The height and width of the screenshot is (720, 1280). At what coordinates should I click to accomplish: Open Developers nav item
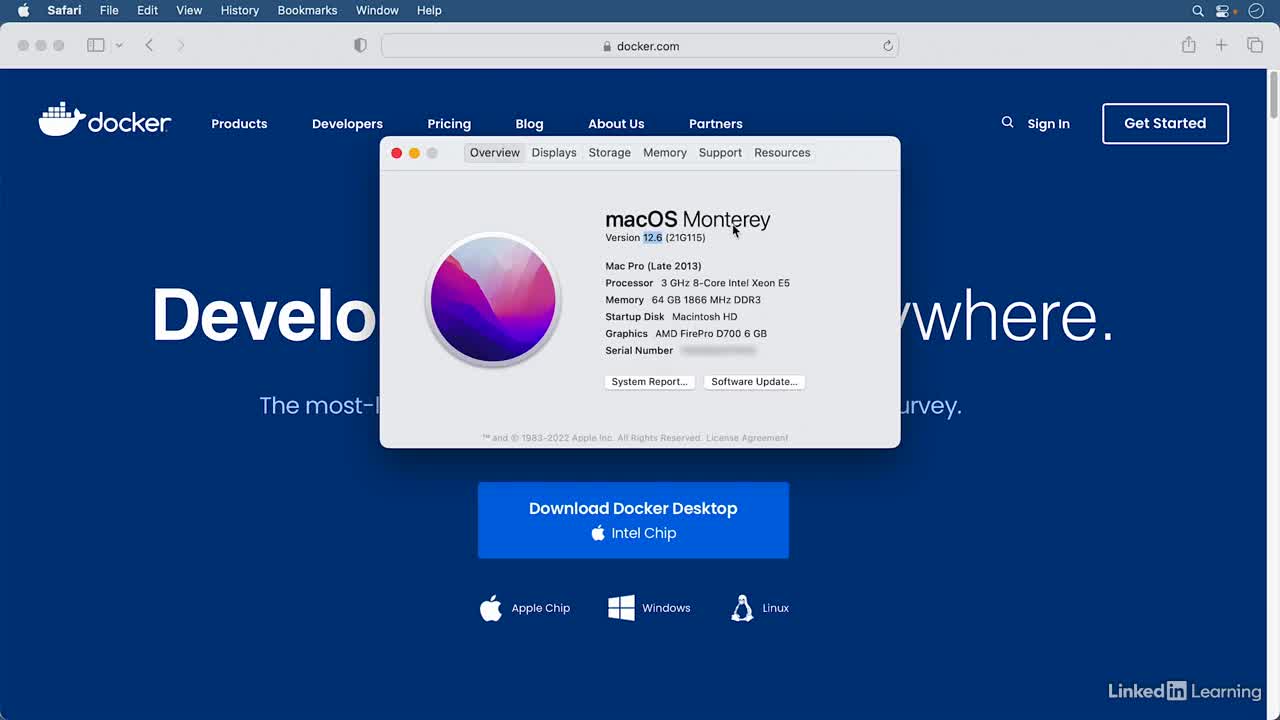(x=347, y=124)
